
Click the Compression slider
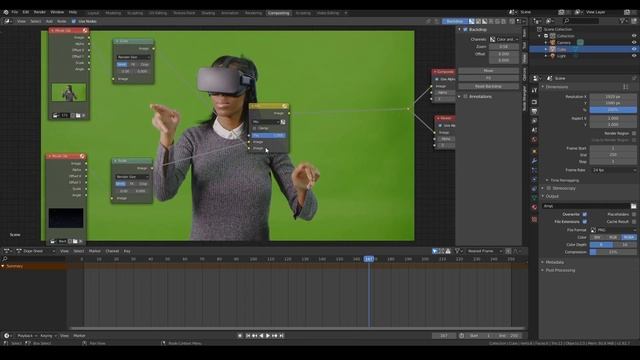tap(613, 252)
